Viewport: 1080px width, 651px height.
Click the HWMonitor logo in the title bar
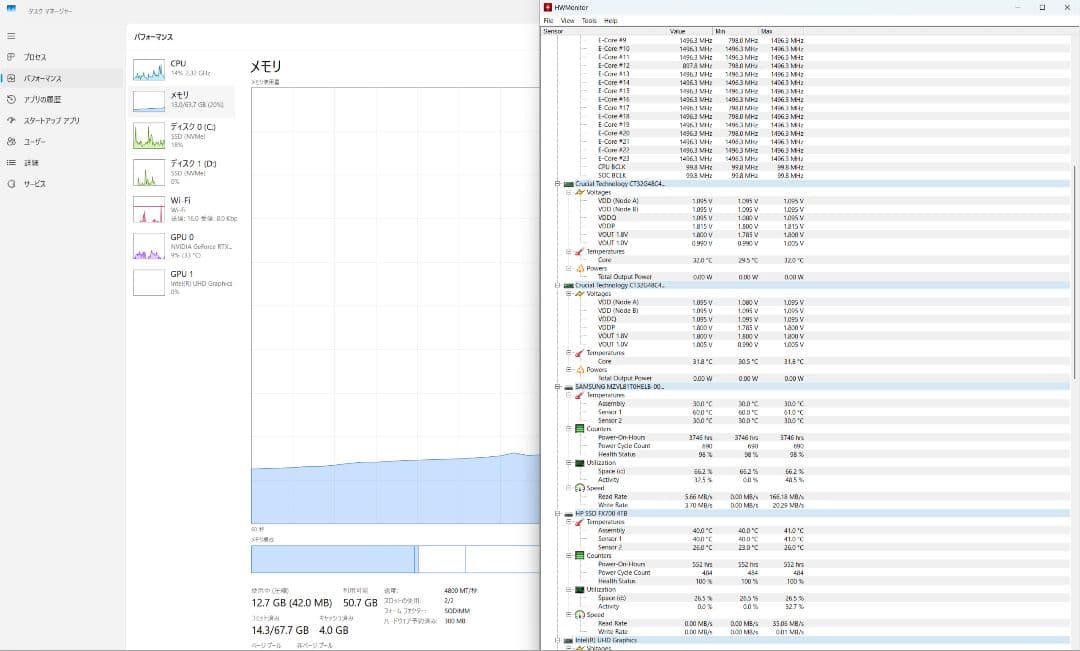coord(547,7)
